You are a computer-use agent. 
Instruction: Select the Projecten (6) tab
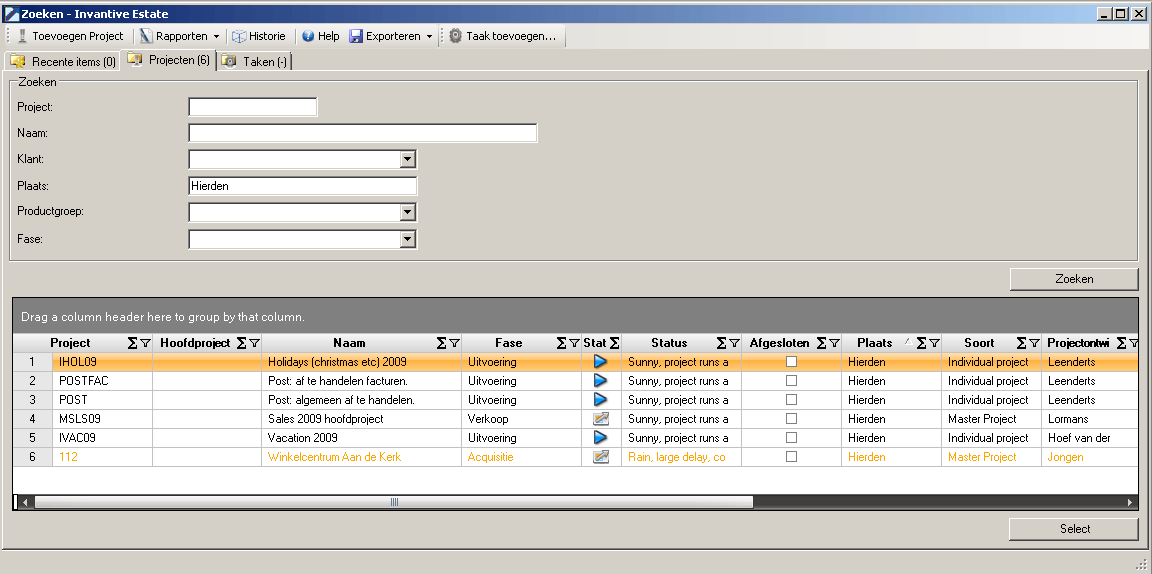(169, 60)
